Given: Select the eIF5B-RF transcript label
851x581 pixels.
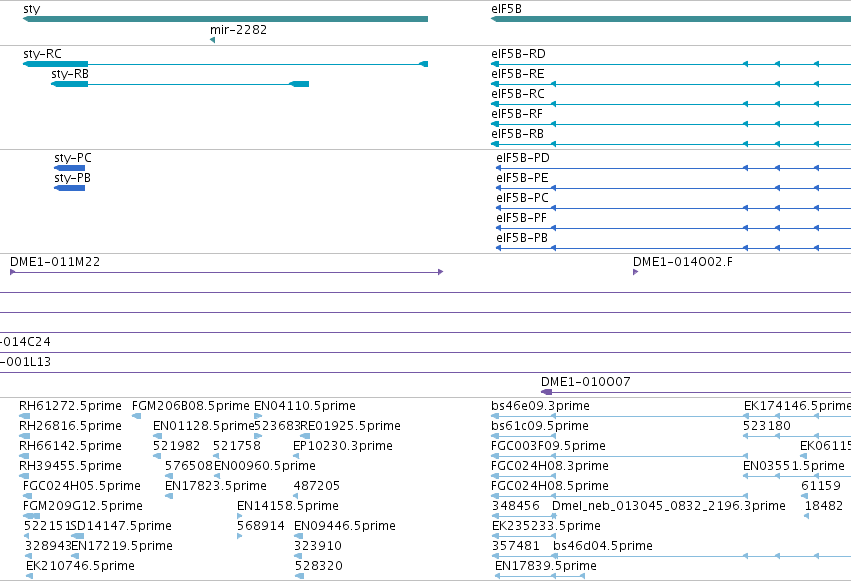Looking at the screenshot, I should 517,114.
